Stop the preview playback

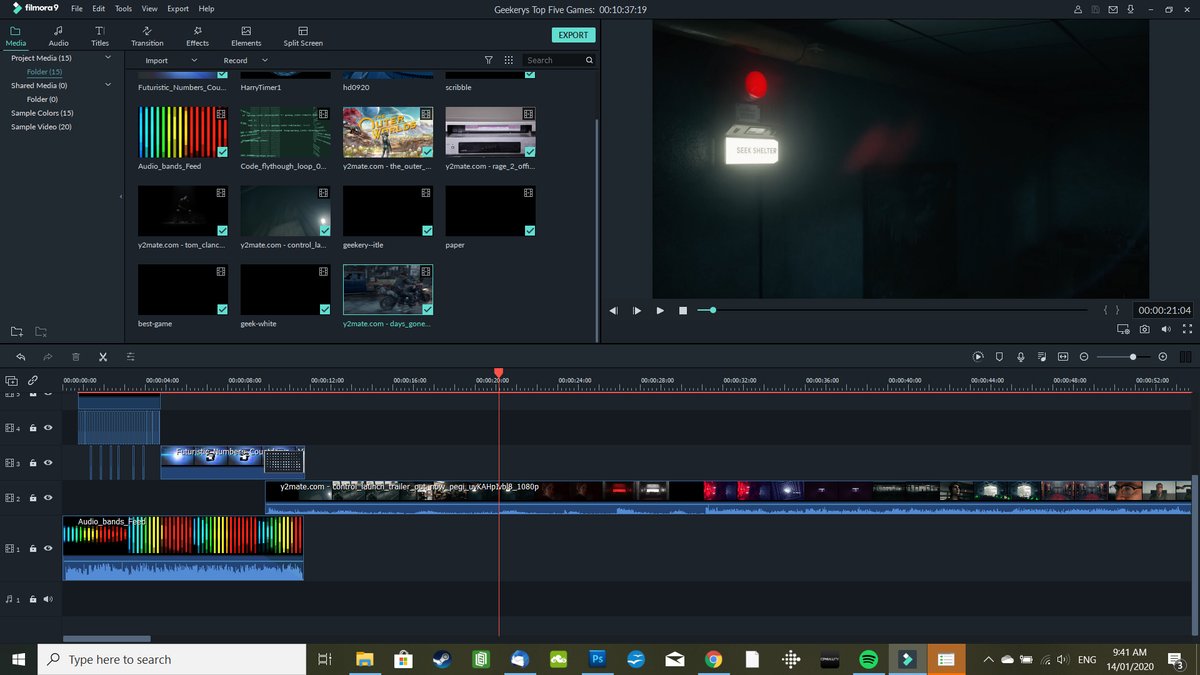683,311
